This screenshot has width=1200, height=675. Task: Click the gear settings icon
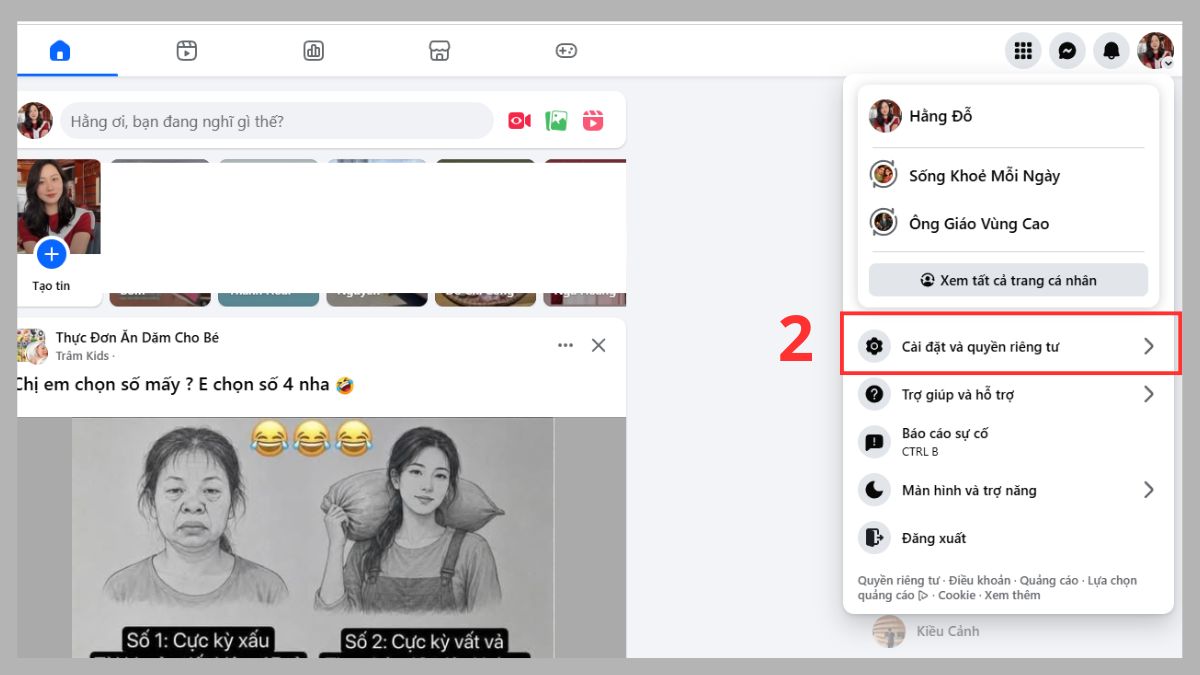tap(874, 346)
